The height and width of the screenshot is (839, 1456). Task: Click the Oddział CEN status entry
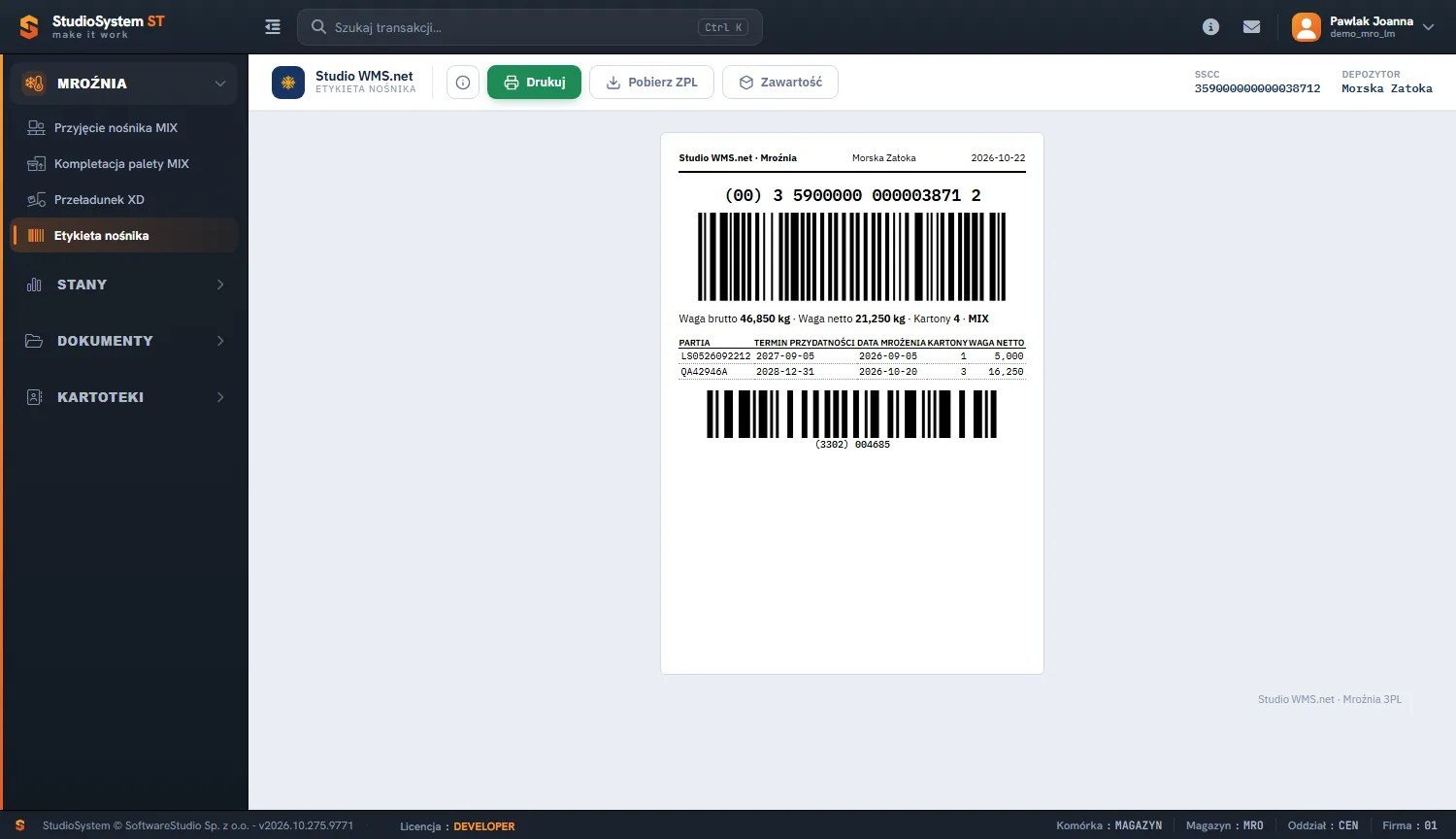pyautogui.click(x=1323, y=825)
